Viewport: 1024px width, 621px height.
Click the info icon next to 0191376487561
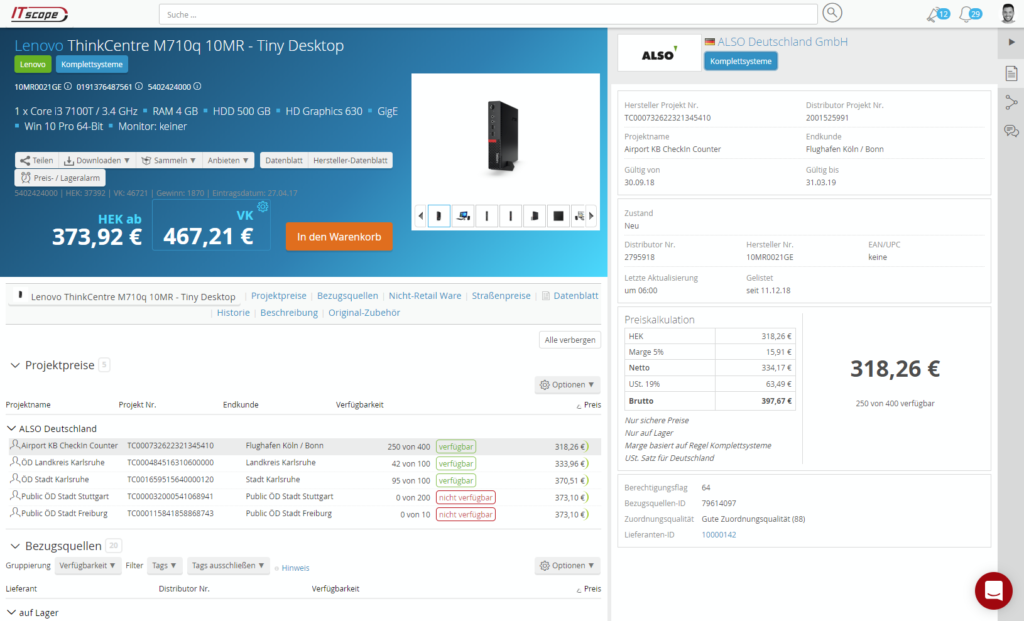(x=138, y=86)
